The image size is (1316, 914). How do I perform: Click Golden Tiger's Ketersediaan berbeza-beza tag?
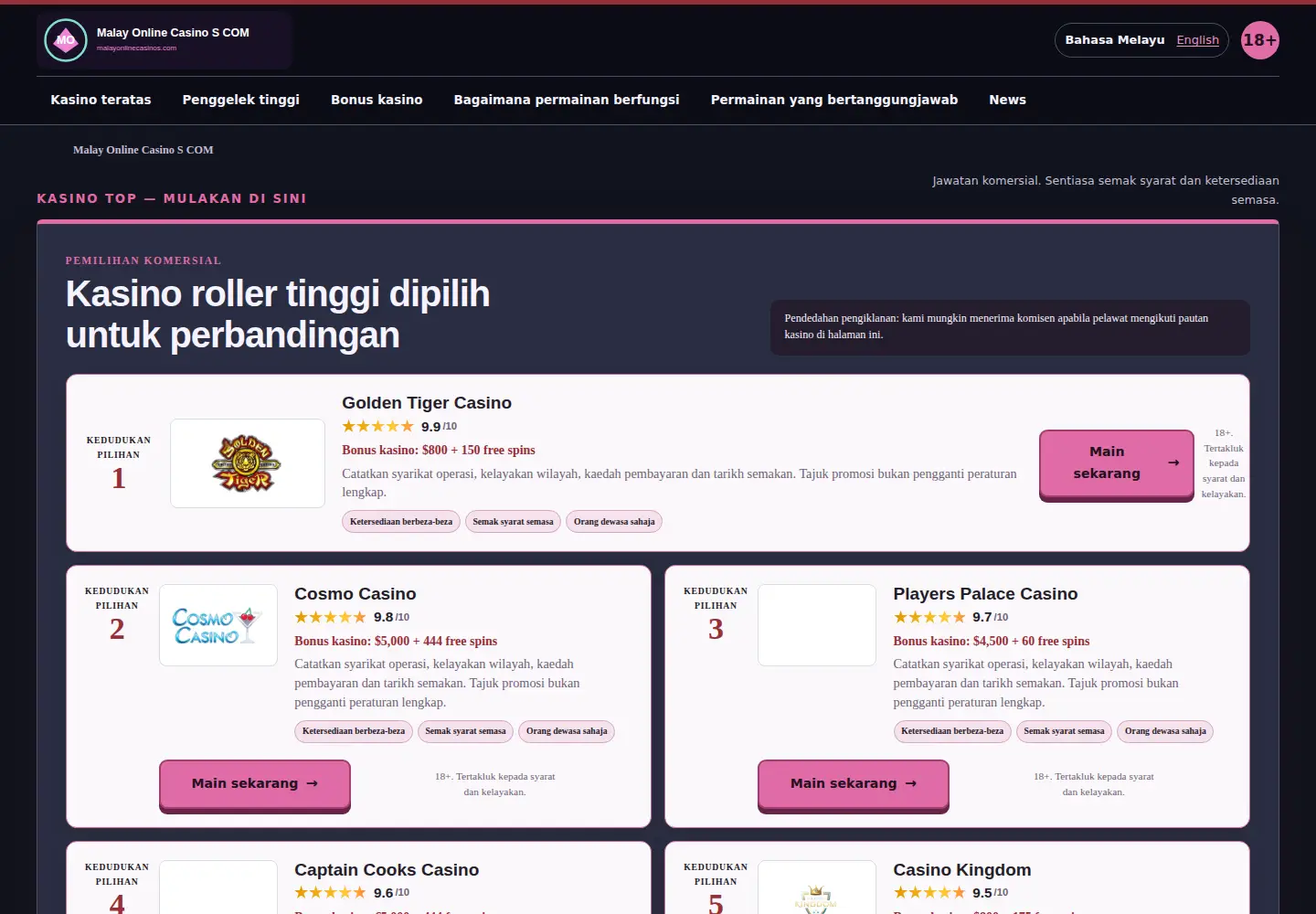pyautogui.click(x=401, y=522)
